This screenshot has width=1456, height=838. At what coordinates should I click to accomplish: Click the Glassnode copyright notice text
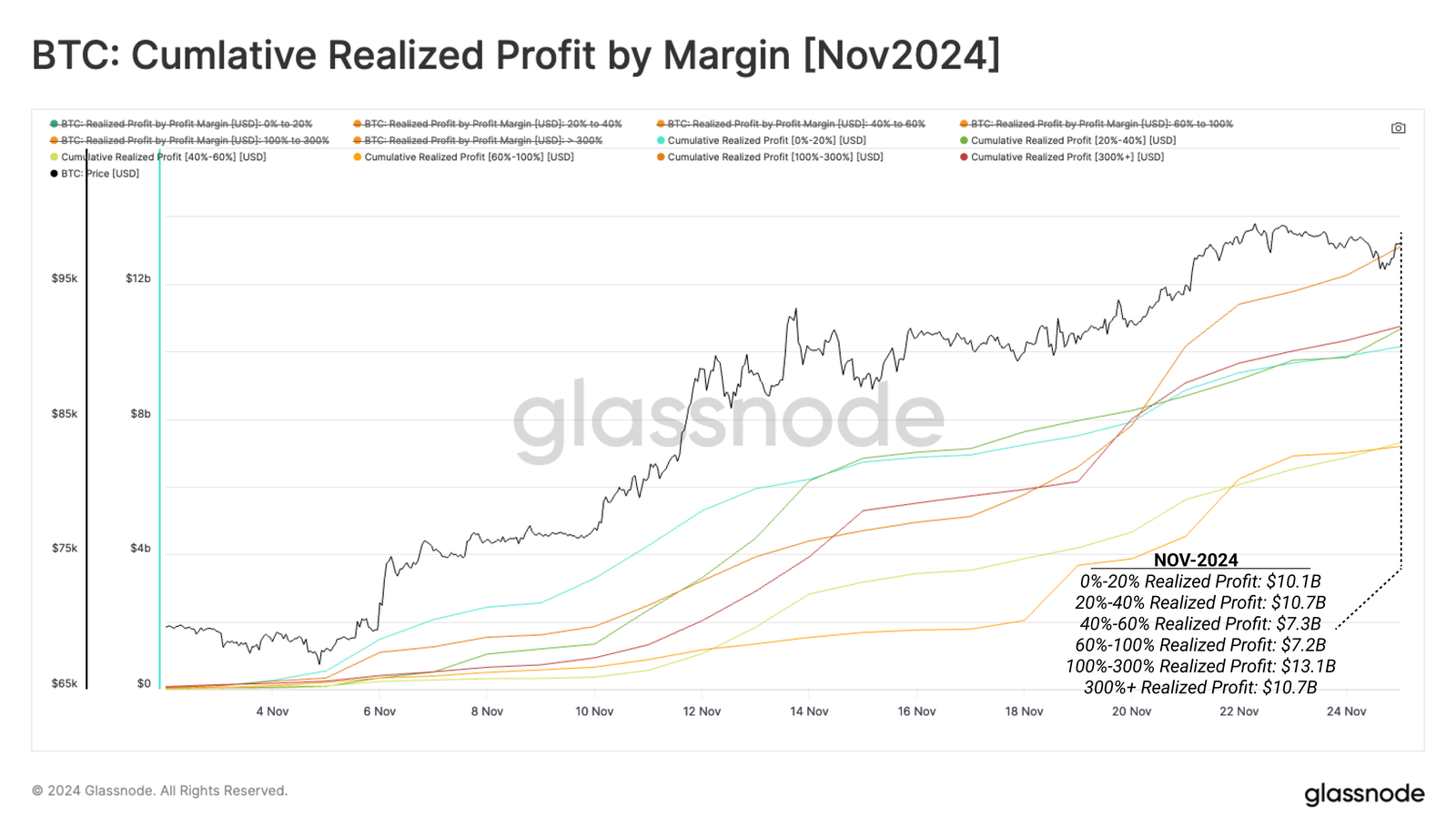[159, 791]
